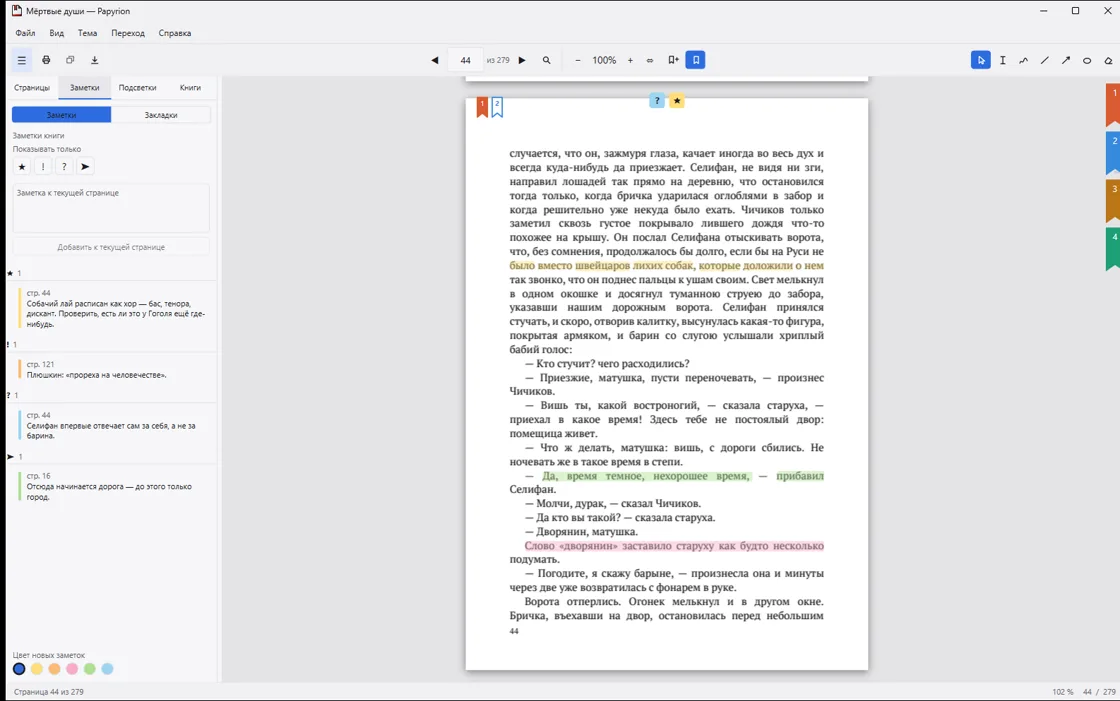Select the straight line tool
The image size is (1120, 701).
(1045, 60)
